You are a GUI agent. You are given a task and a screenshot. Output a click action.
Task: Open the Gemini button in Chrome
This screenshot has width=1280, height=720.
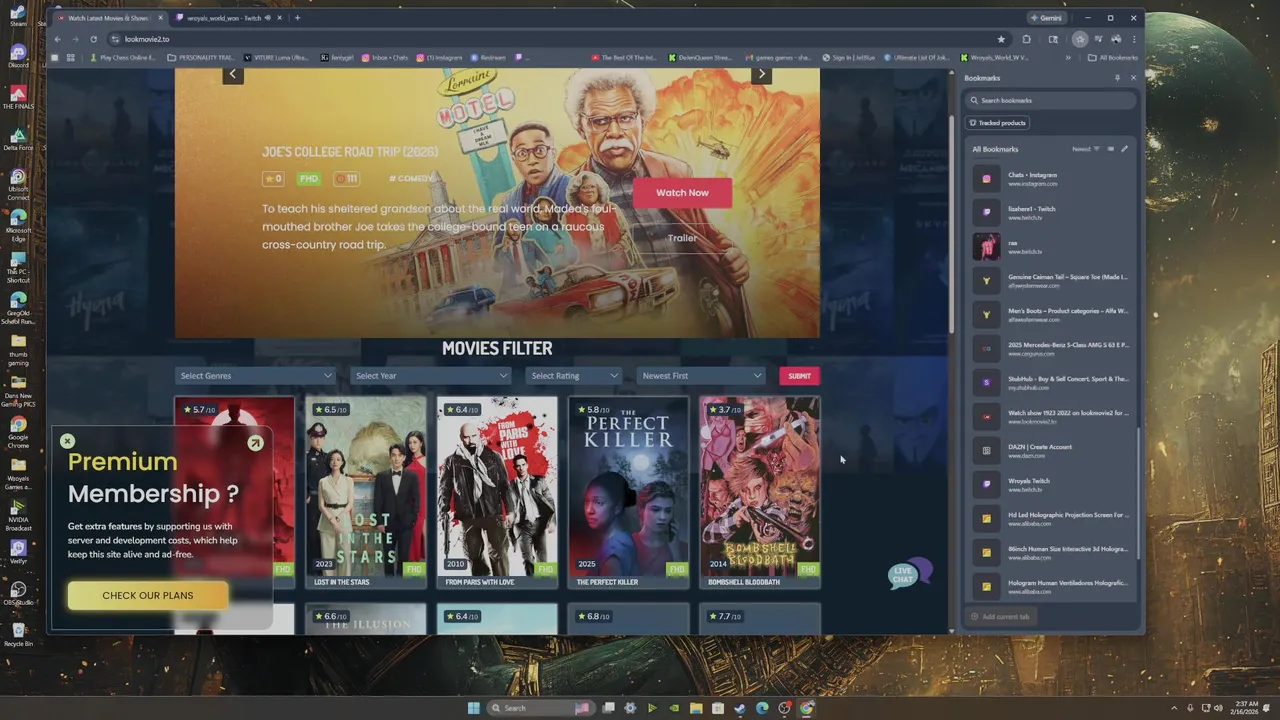1046,18
